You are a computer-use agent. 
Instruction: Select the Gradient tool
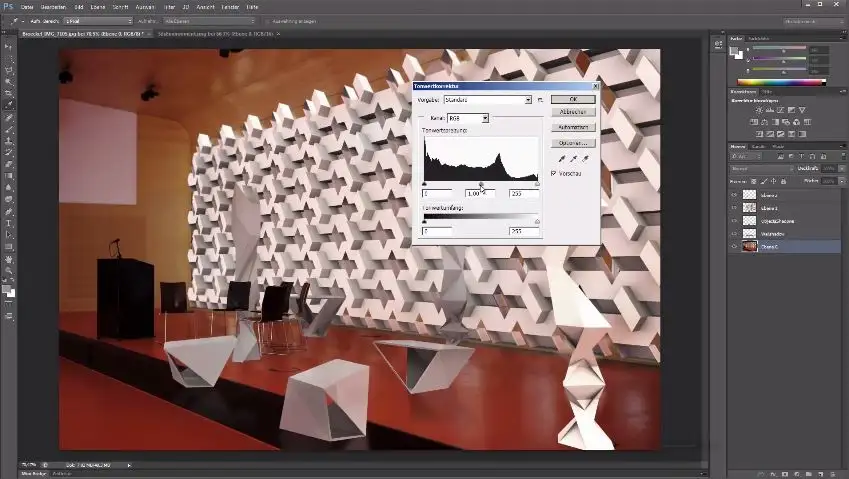[x=8, y=176]
